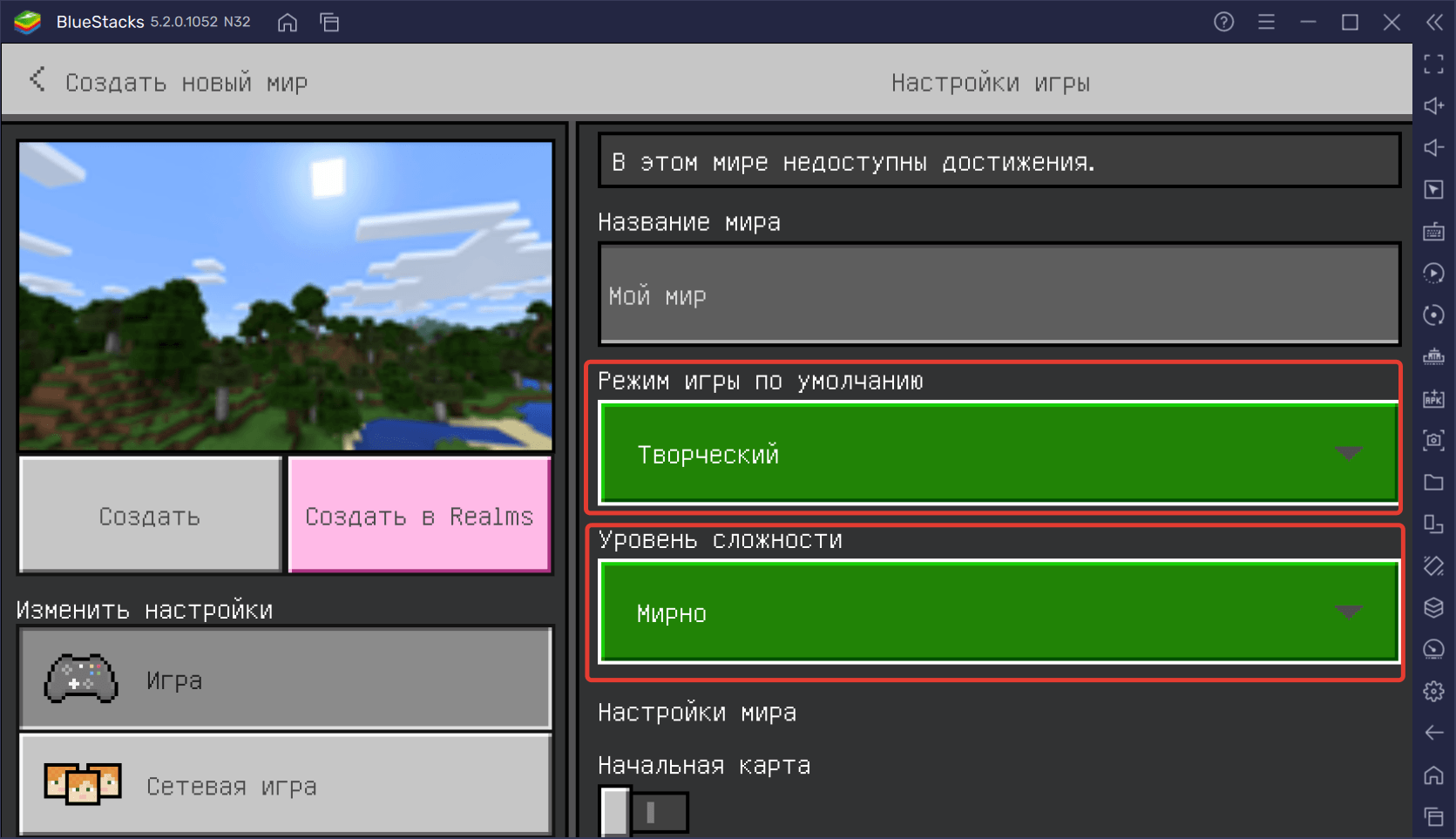Open the BlueStacks hamburger menu
Screen dimensions: 1456x839
point(1266,23)
